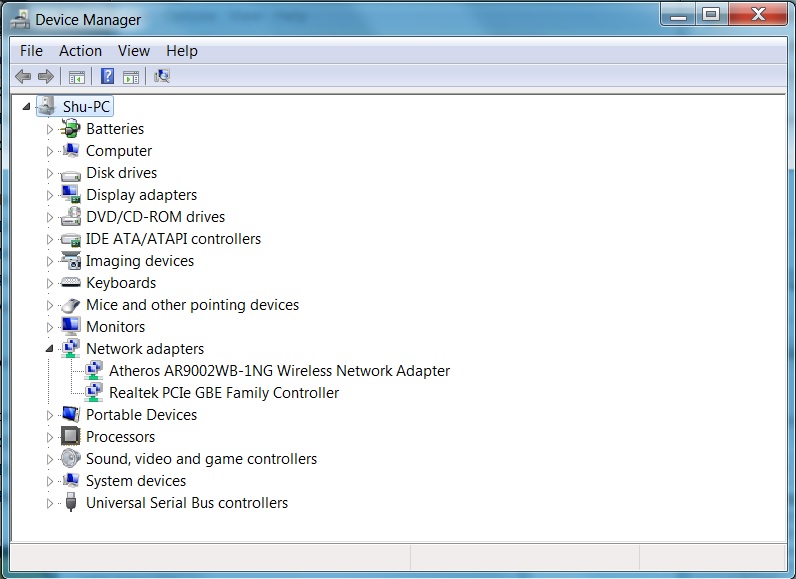Expand the Keyboards node arrow

(x=50, y=283)
